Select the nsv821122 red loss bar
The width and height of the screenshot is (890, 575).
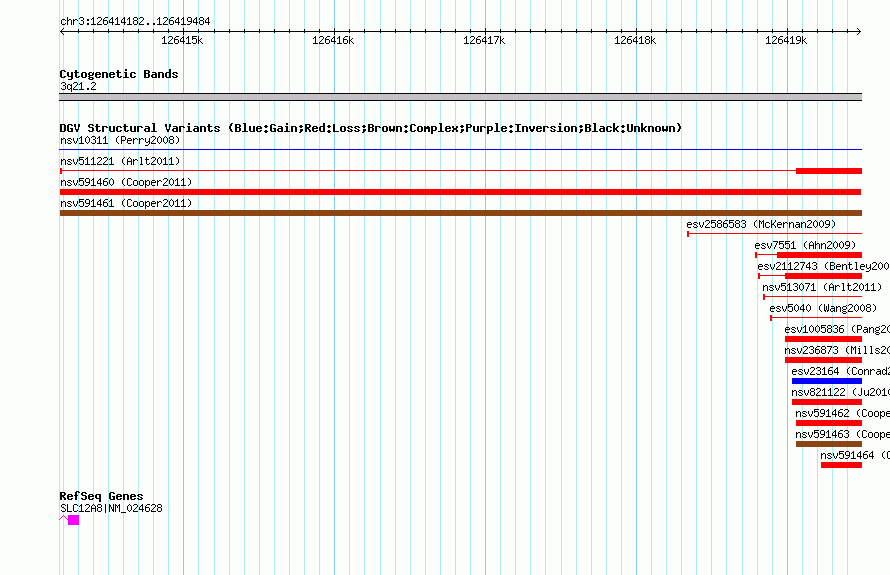826,402
